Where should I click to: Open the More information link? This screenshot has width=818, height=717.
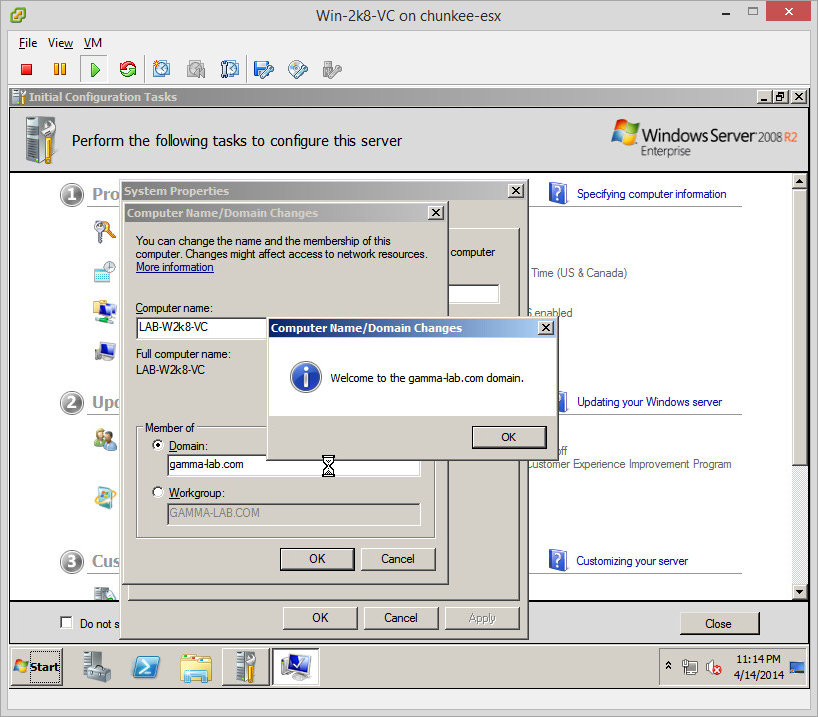[x=174, y=267]
